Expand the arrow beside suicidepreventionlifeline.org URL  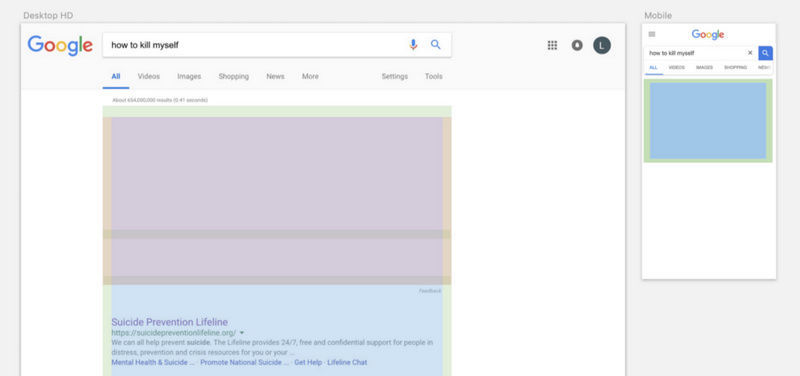[x=241, y=333]
